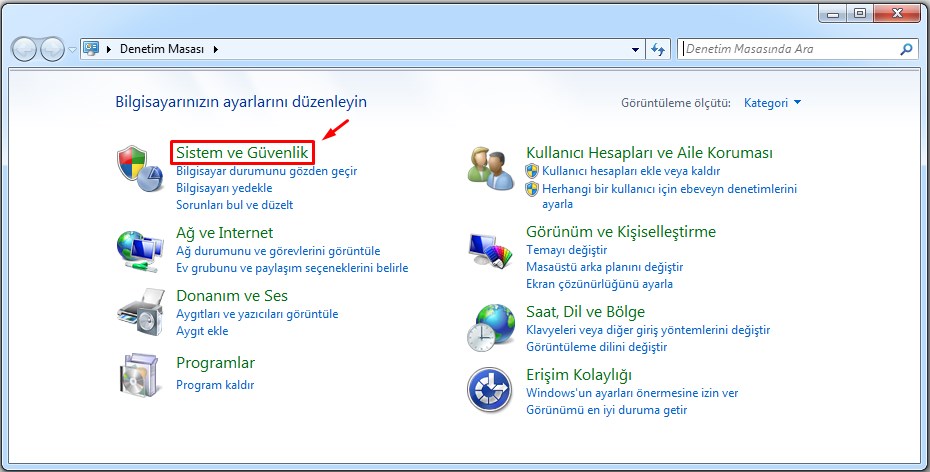The width and height of the screenshot is (930, 472).
Task: Click the Donanım ve Ses printer icon
Action: [x=139, y=312]
